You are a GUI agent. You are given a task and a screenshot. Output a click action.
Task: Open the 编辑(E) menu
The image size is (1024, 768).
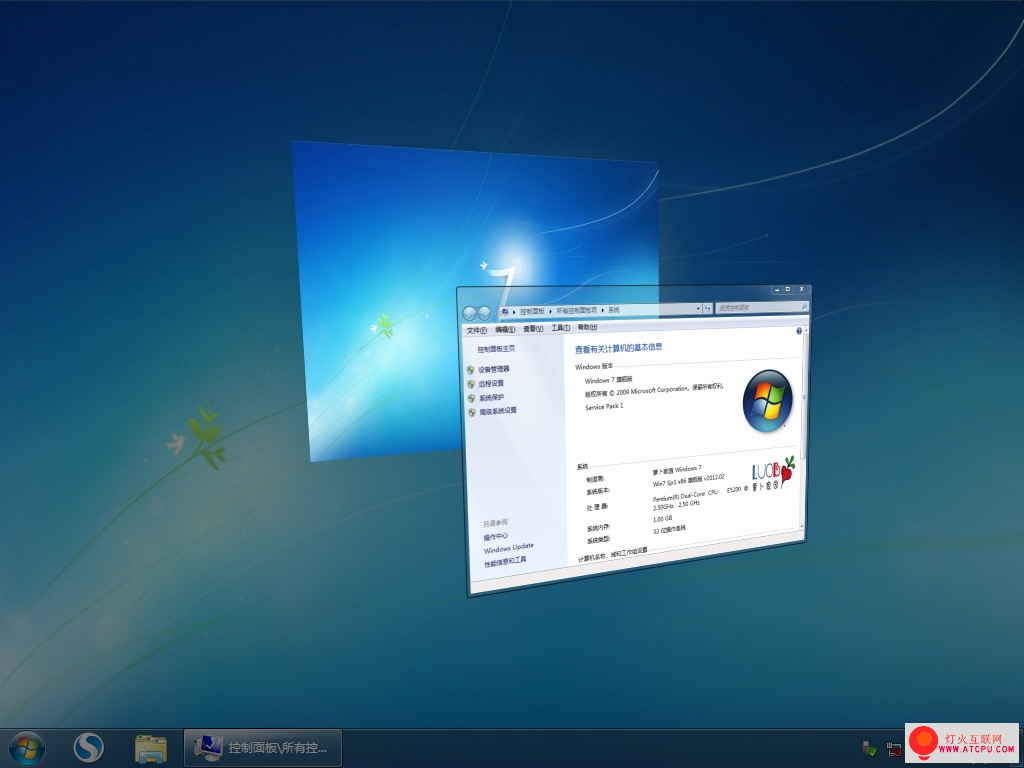[505, 330]
